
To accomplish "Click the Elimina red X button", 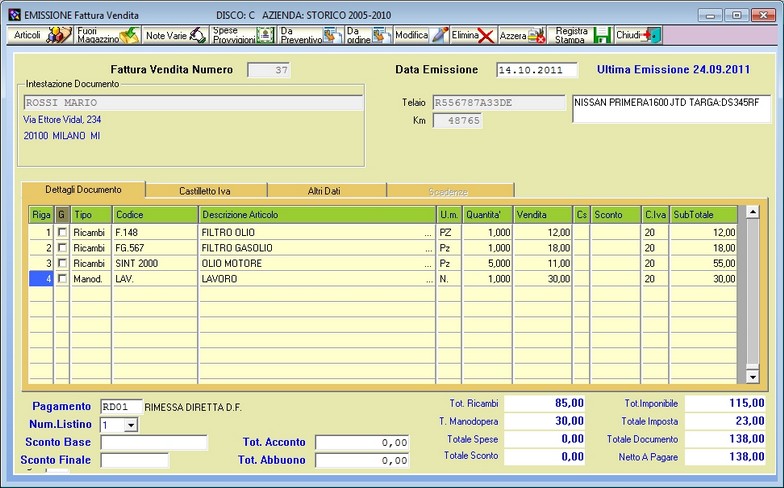I will click(473, 36).
